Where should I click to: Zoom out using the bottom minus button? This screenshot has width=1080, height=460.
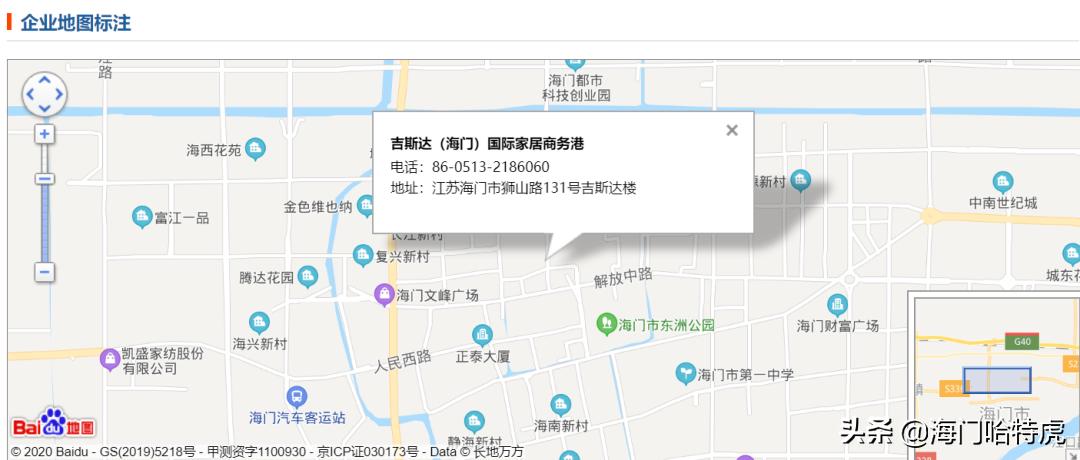point(45,272)
